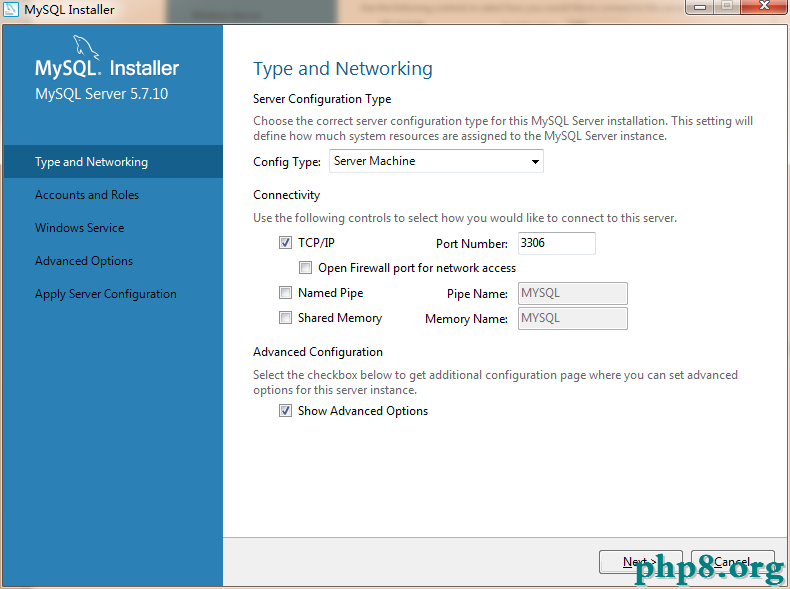Enable the Shared Memory checkbox
Viewport: 790px width, 589px height.
(x=285, y=318)
